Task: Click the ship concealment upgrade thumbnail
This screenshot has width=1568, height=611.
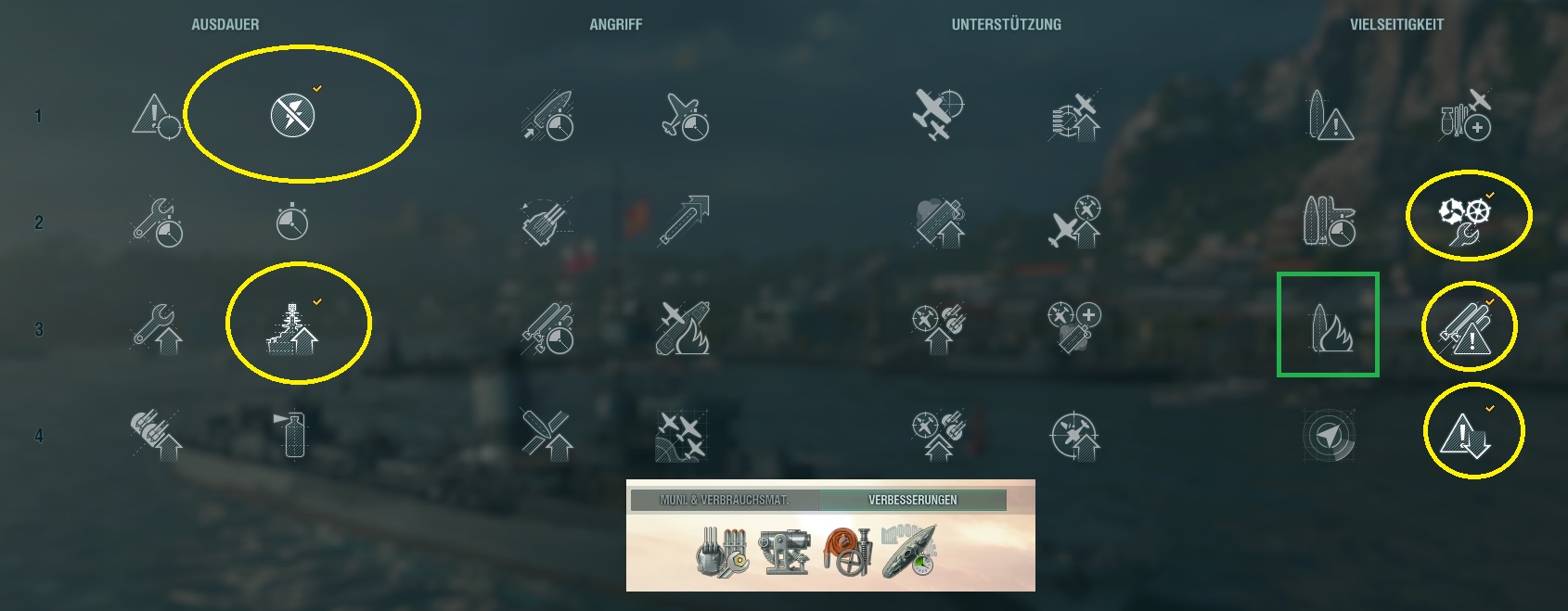Action: [x=909, y=551]
